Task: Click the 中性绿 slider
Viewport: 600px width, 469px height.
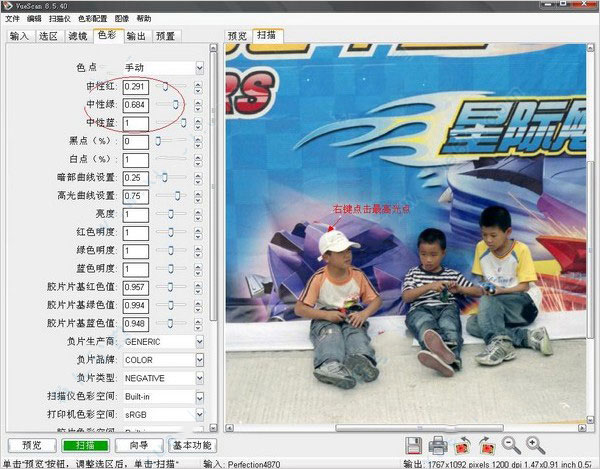Action: coord(171,104)
